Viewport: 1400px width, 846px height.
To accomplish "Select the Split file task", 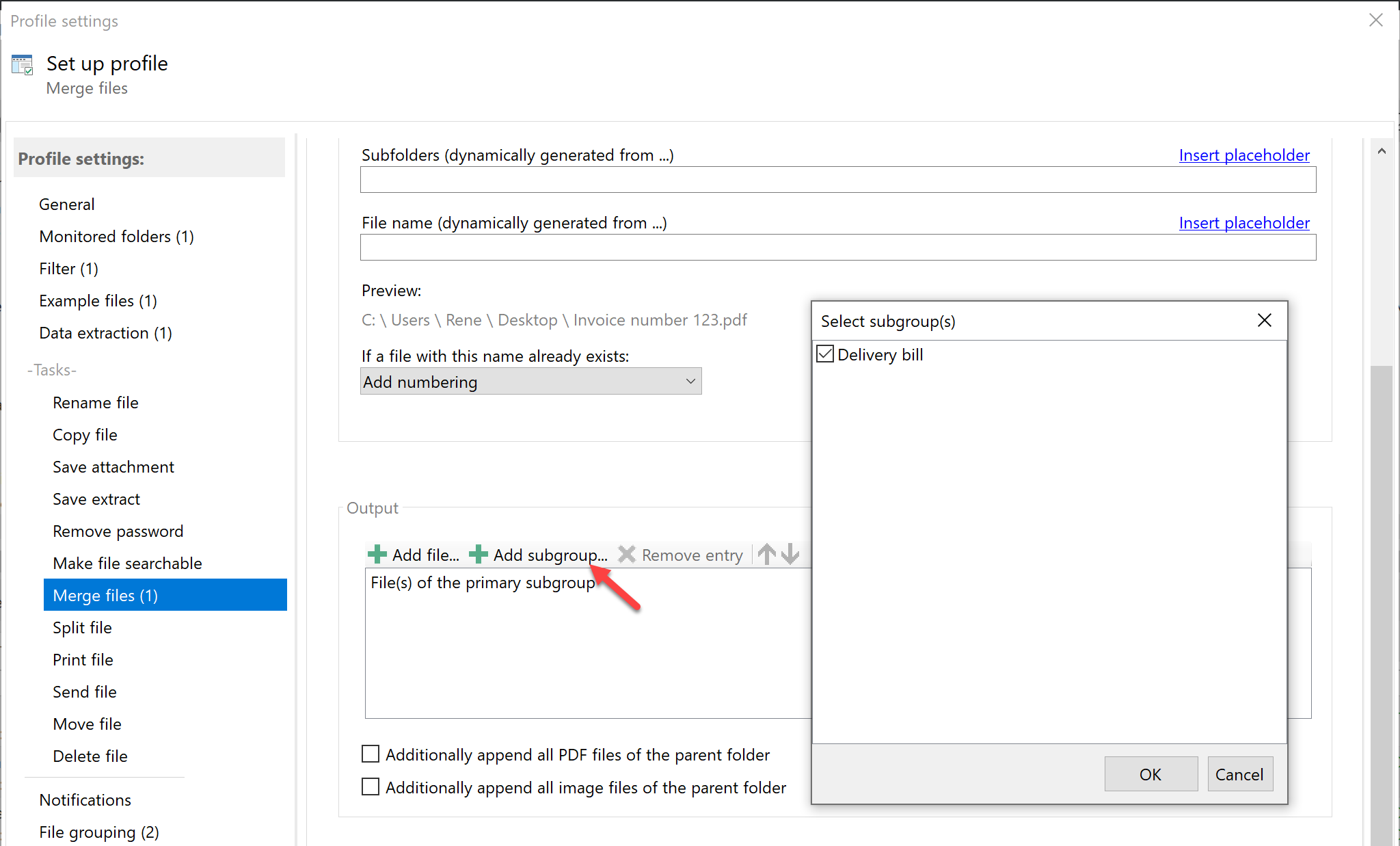I will (x=82, y=627).
